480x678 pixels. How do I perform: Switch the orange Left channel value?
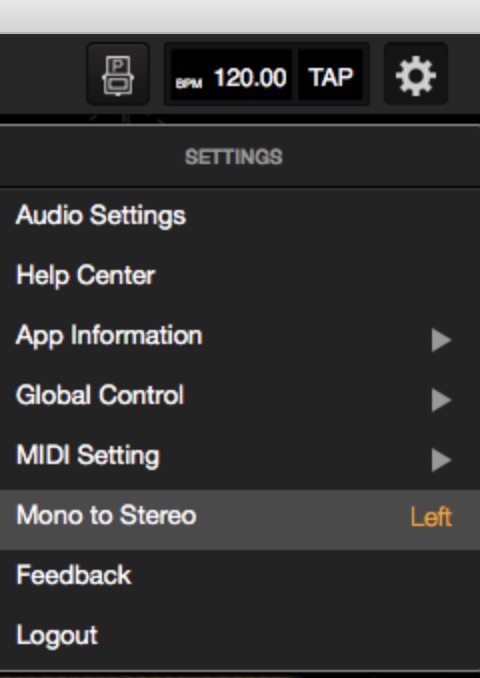[431, 517]
